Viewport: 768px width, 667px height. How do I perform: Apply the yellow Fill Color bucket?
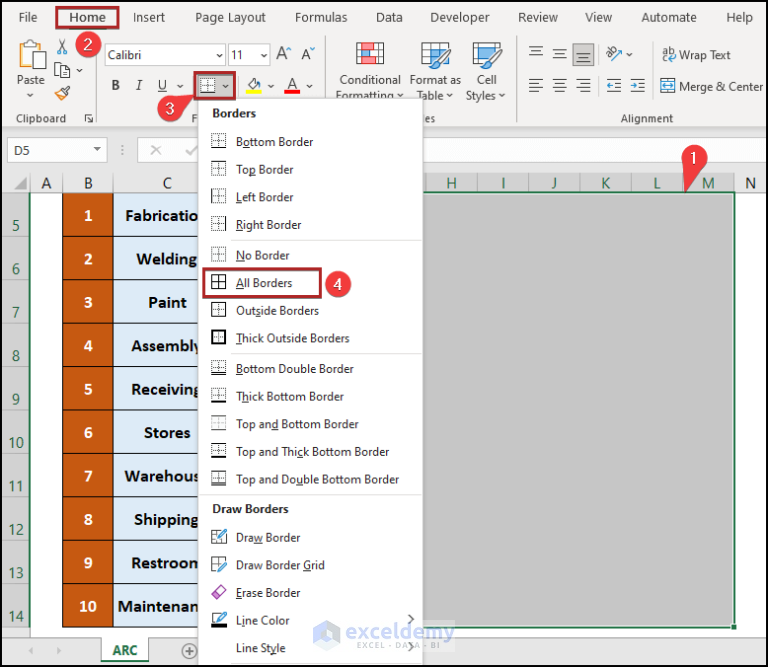(254, 86)
